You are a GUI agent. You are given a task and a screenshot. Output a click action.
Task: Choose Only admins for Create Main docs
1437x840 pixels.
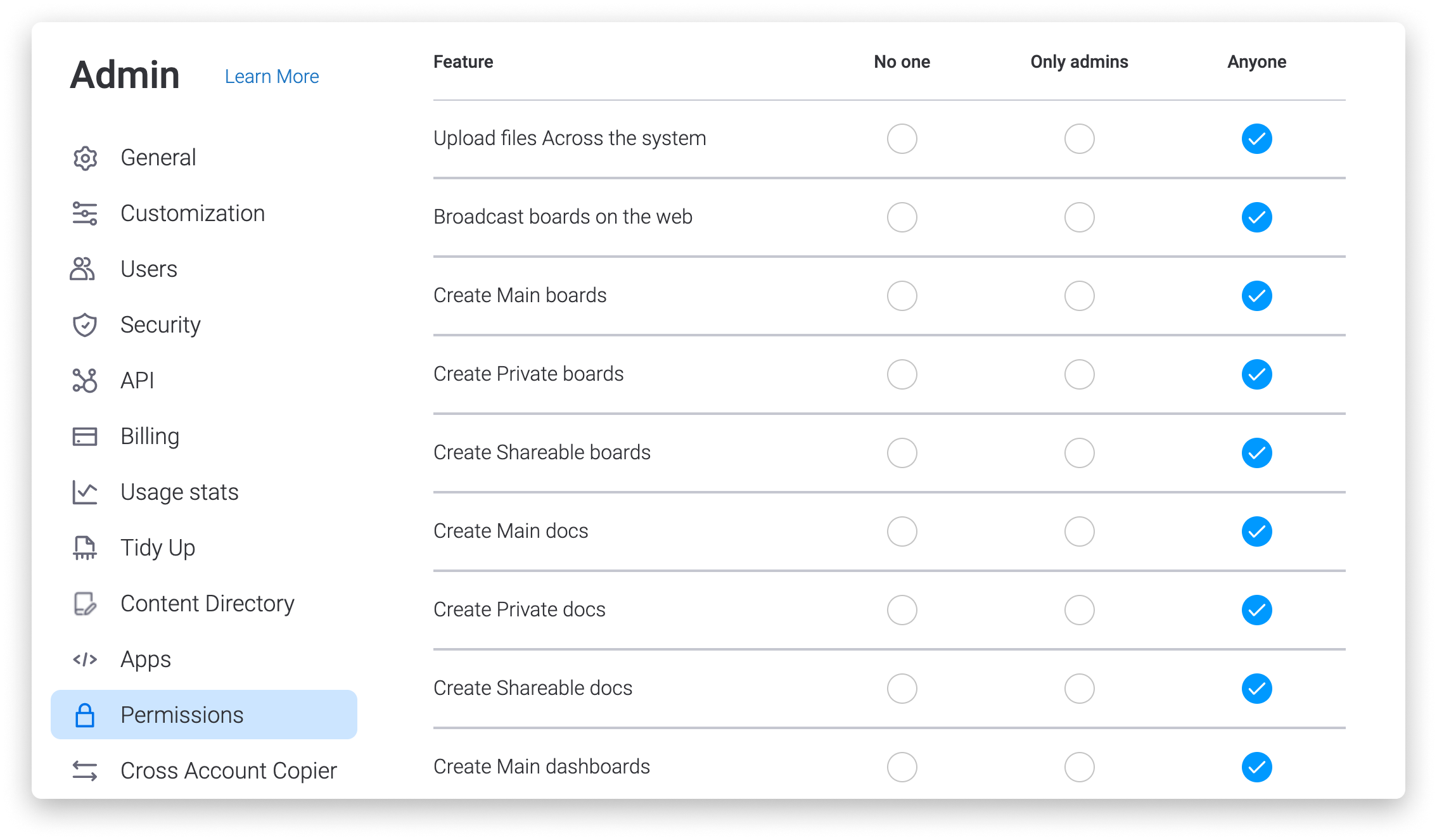(x=1080, y=531)
